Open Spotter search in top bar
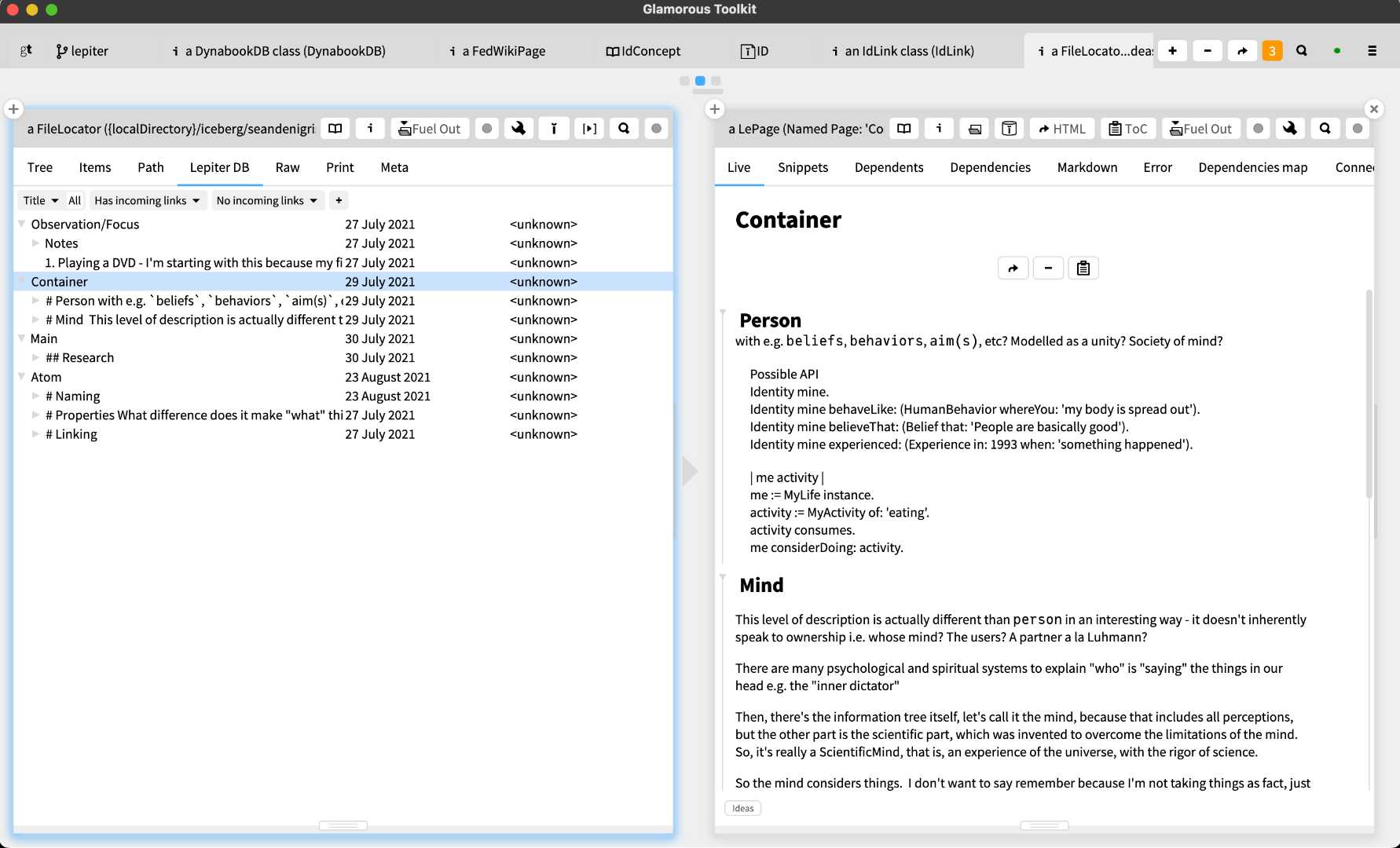The image size is (1400, 848). coord(1302,50)
